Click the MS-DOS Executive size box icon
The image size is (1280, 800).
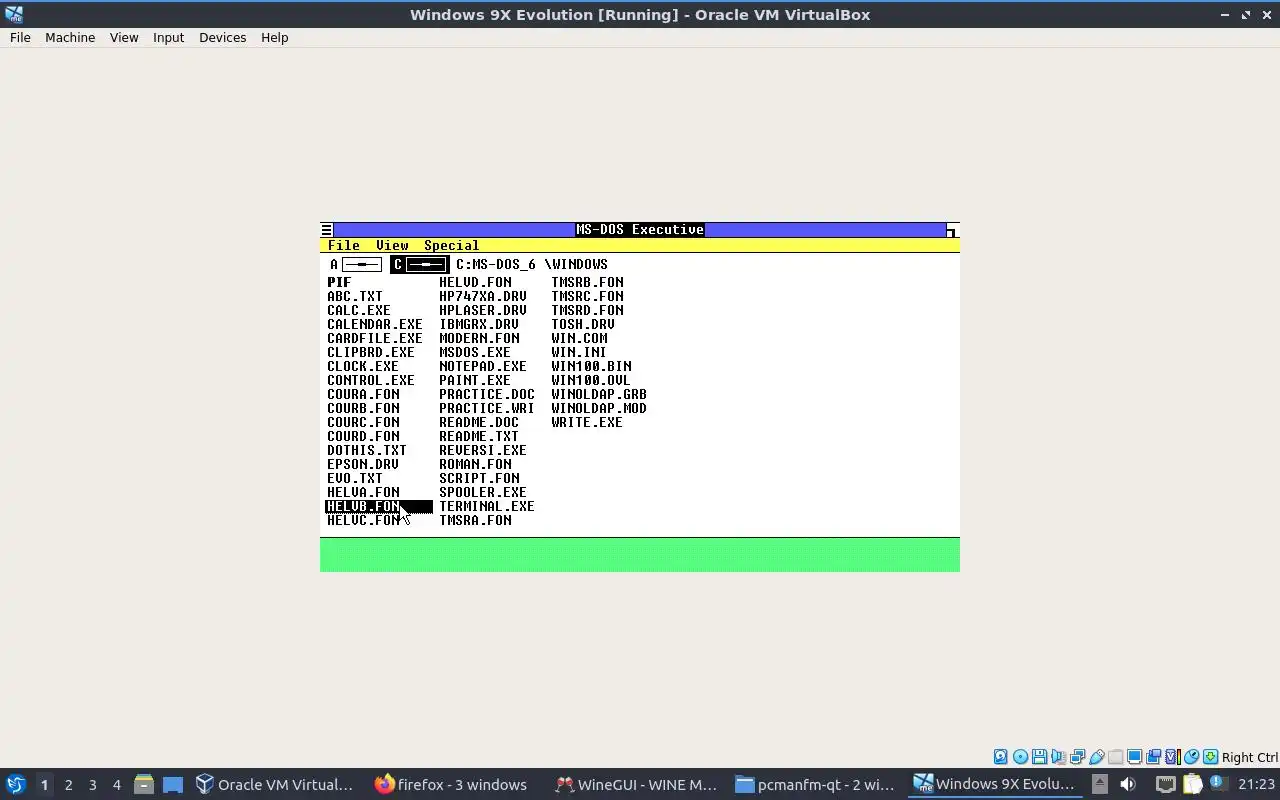(952, 230)
